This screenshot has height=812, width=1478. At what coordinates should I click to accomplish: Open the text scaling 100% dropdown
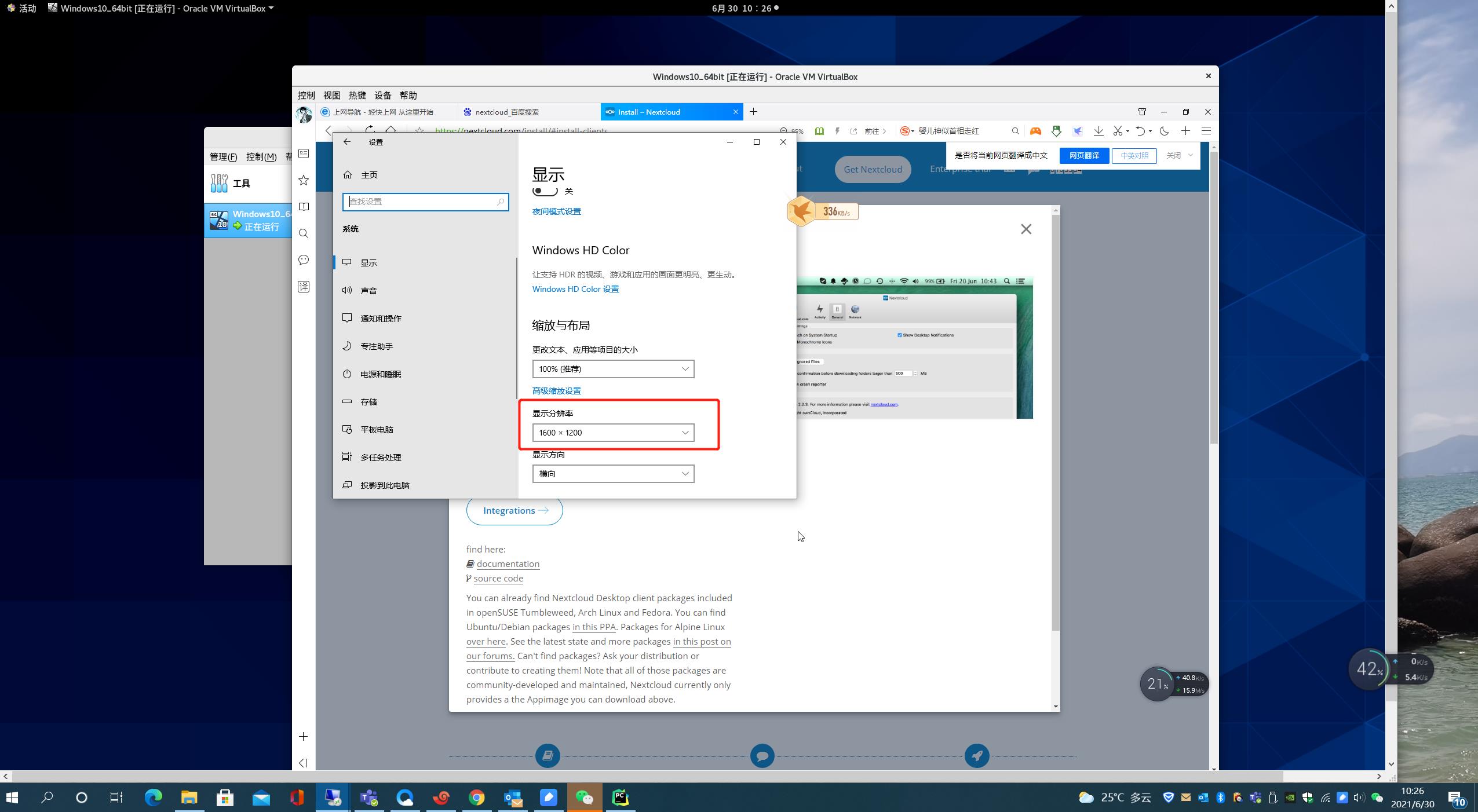[x=613, y=369]
